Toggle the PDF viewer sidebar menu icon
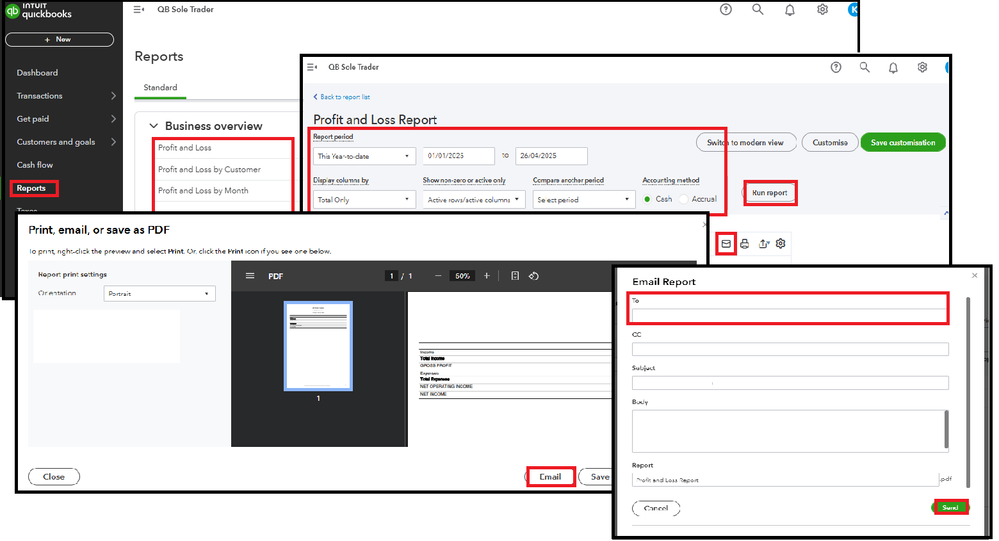This screenshot has height=541, width=999. [250, 276]
